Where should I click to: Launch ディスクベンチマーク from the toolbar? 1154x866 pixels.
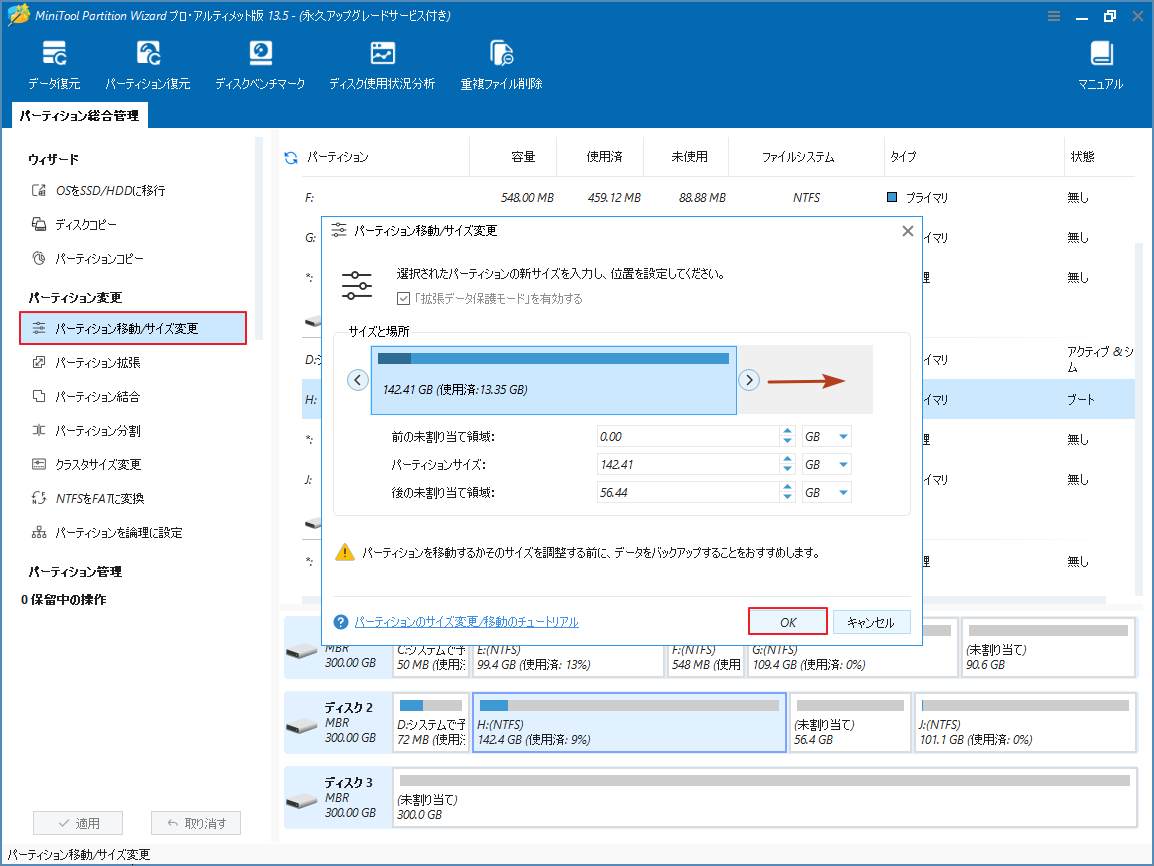[260, 63]
